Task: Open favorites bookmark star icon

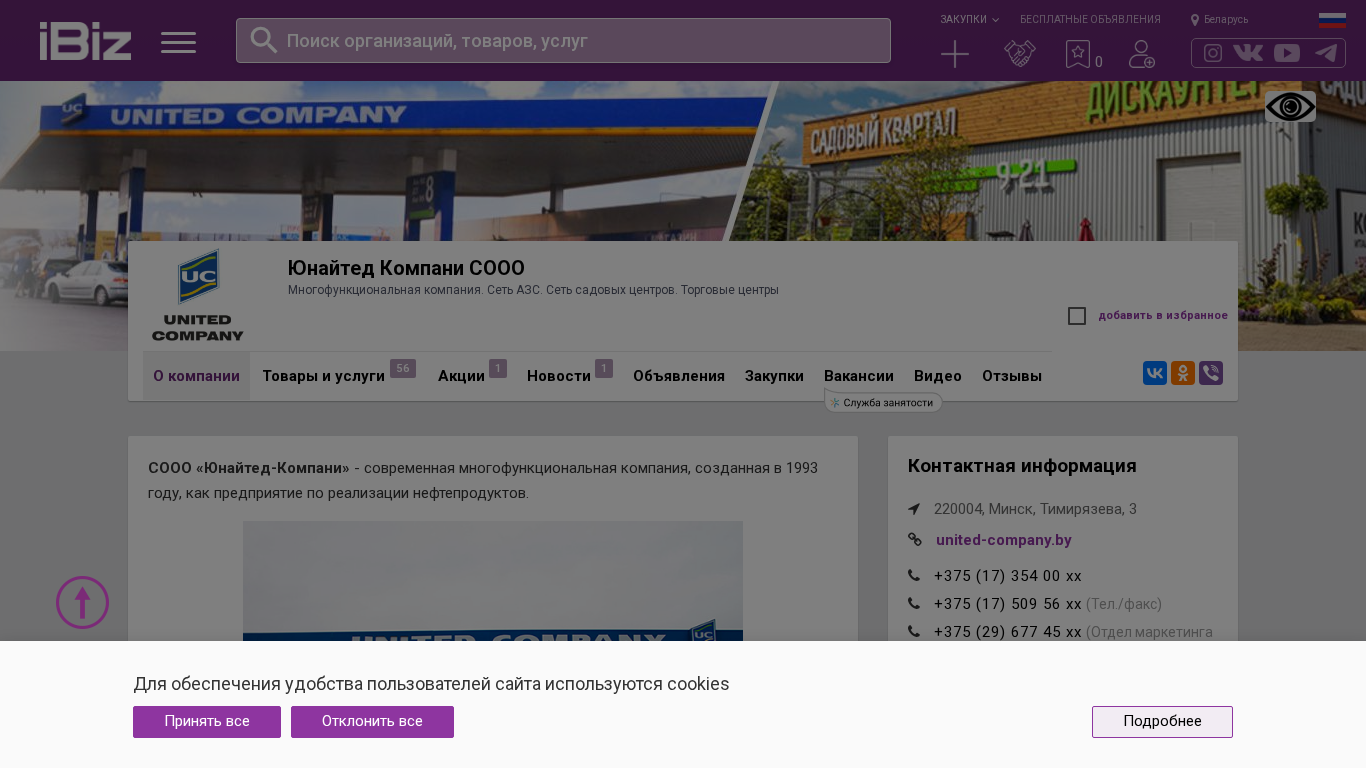Action: pos(1078,54)
